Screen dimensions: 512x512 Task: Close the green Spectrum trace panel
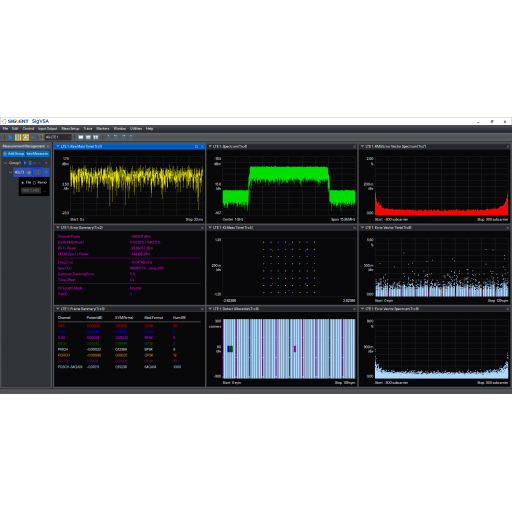[x=354, y=147]
